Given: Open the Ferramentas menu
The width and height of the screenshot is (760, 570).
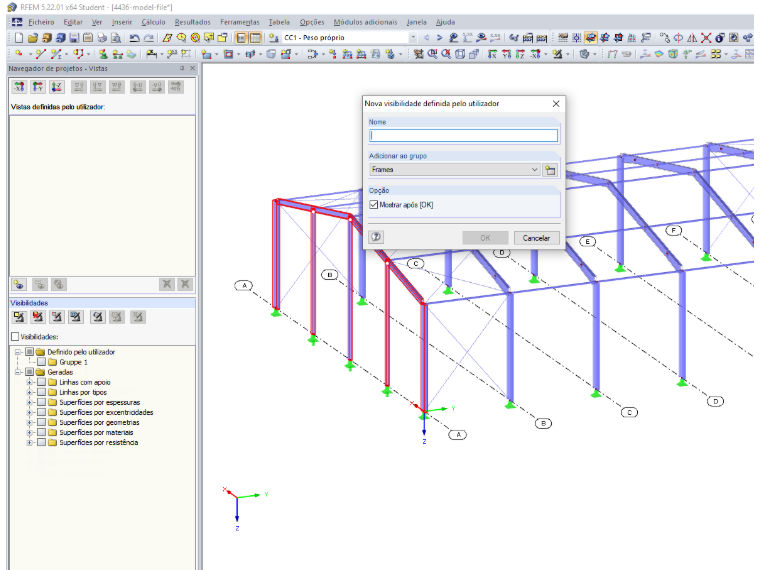Looking at the screenshot, I should [x=239, y=22].
